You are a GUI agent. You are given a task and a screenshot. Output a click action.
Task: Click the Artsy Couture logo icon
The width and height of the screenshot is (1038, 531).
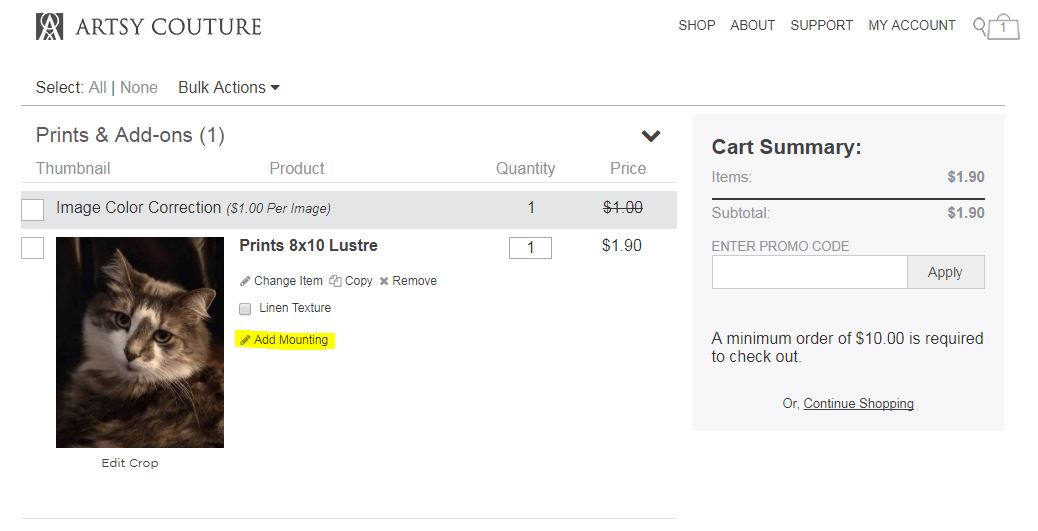click(x=49, y=27)
